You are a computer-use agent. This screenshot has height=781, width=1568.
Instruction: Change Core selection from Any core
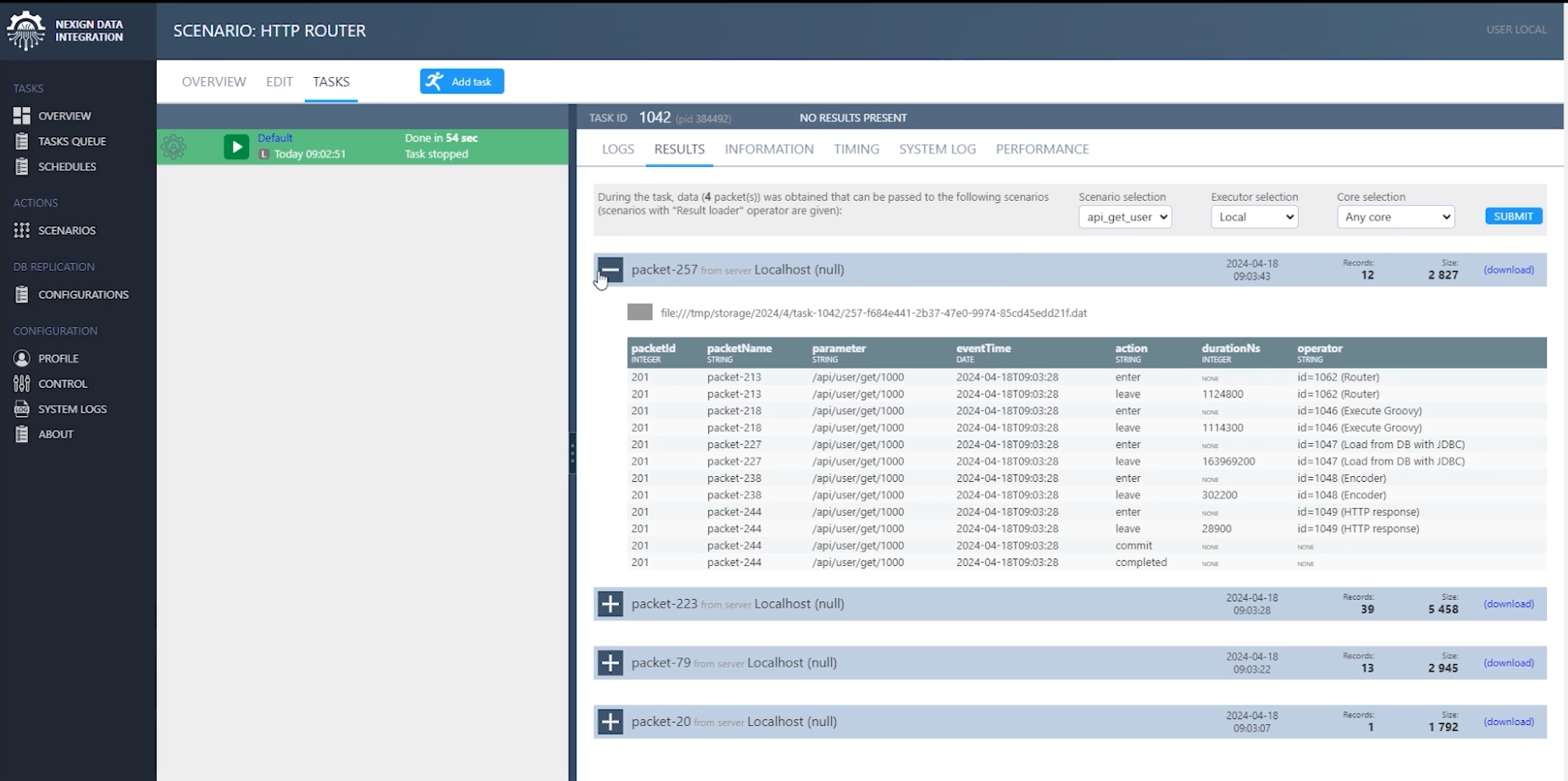[1394, 217]
